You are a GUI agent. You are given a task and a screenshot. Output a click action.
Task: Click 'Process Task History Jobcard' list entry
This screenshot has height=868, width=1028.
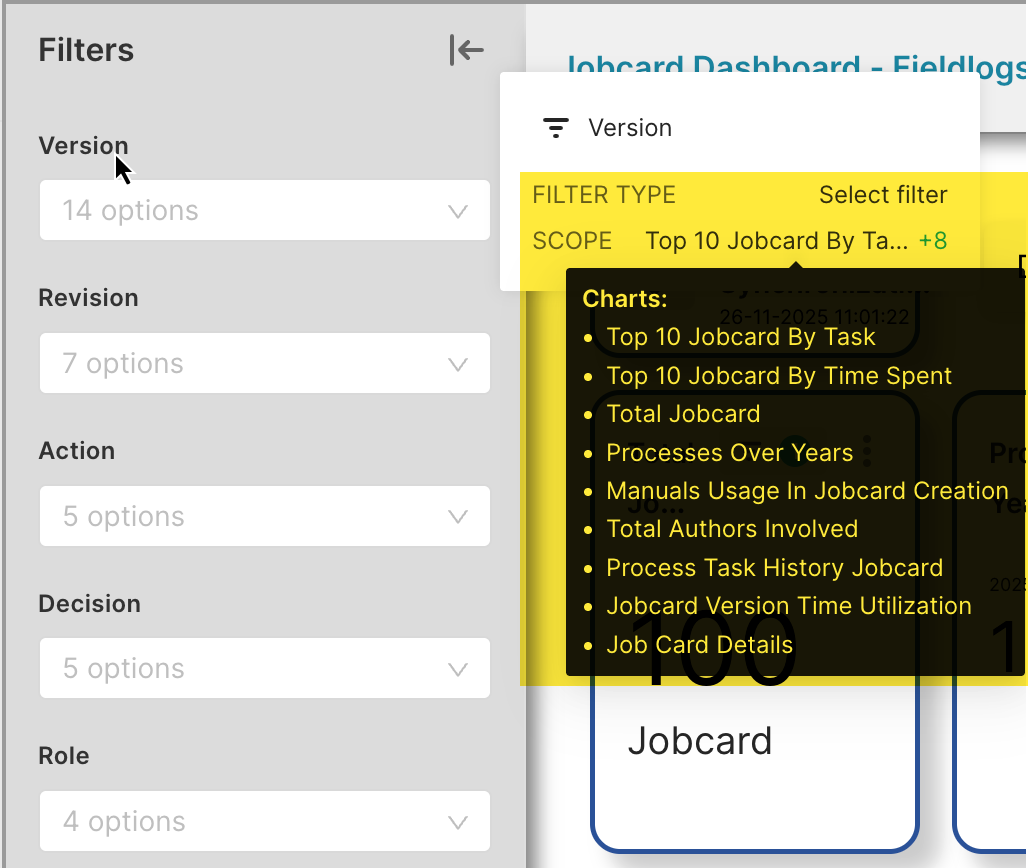774,568
